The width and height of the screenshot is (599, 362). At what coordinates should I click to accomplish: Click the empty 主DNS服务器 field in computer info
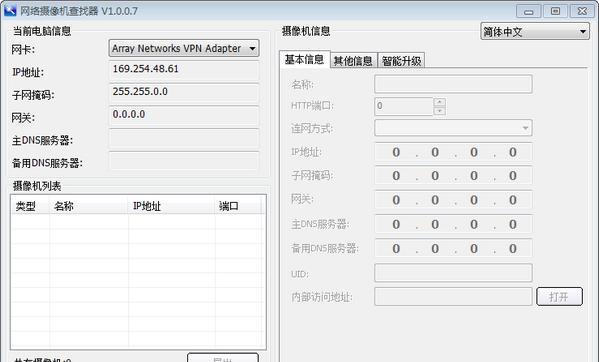point(184,139)
